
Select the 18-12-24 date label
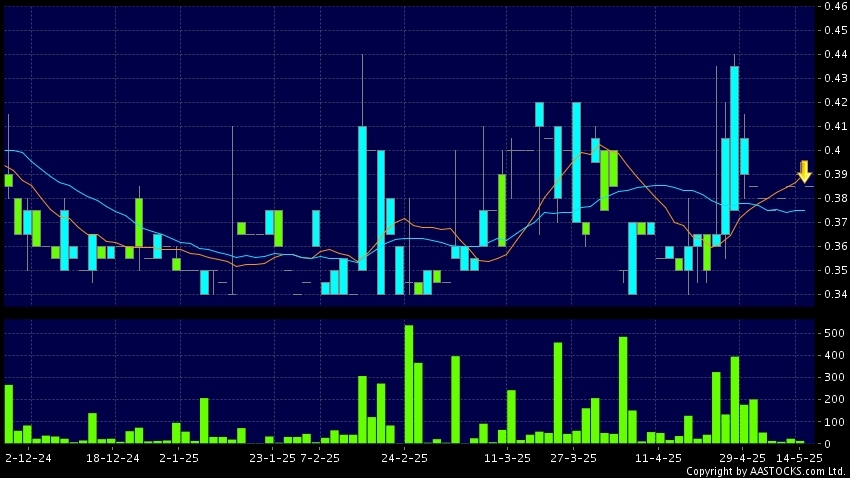[113, 458]
